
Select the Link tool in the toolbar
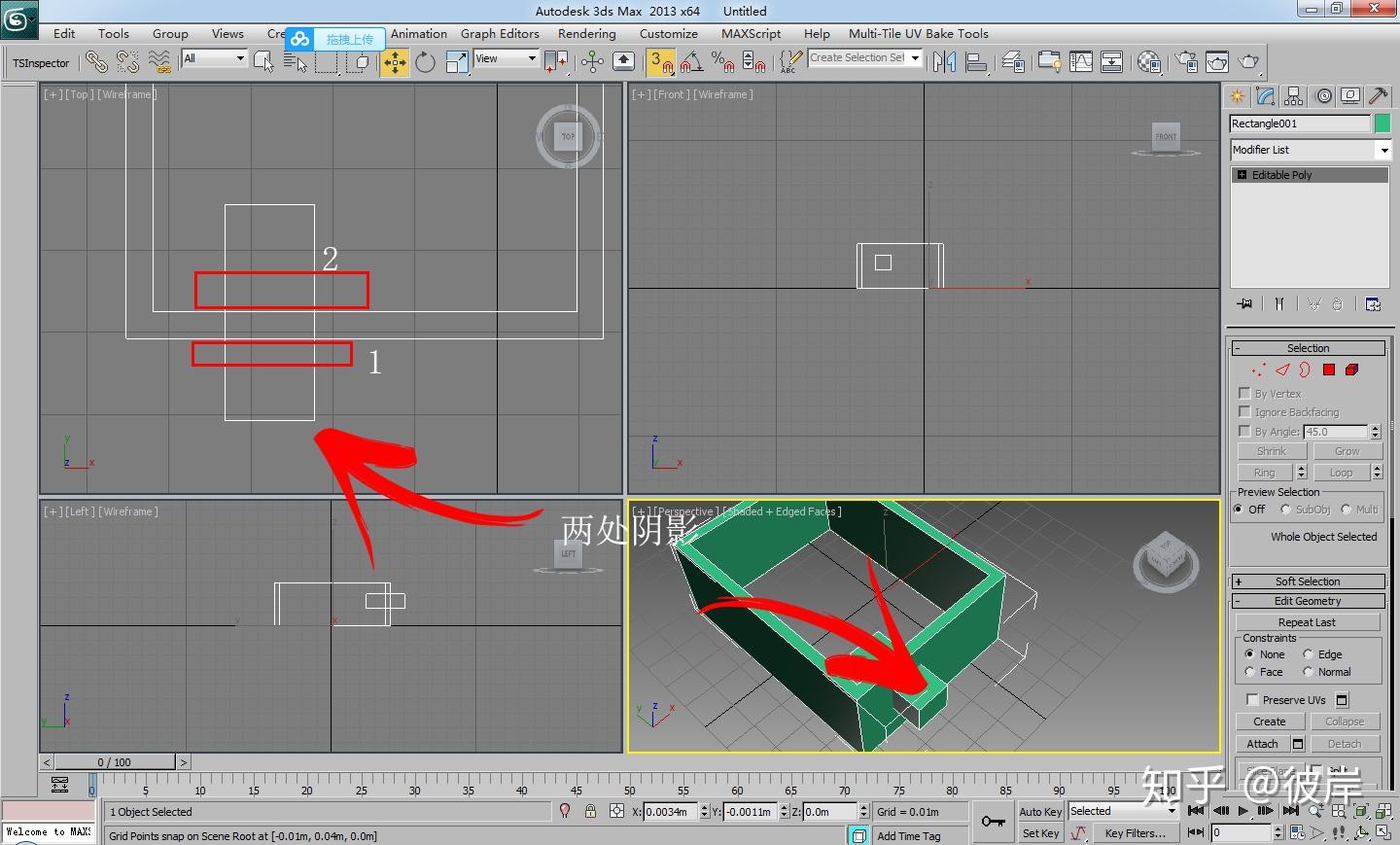point(95,62)
